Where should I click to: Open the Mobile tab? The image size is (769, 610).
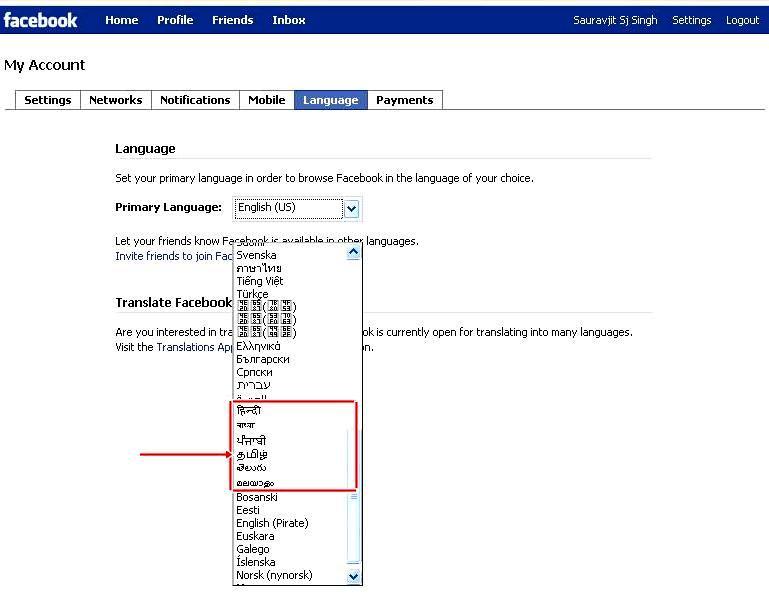(267, 100)
